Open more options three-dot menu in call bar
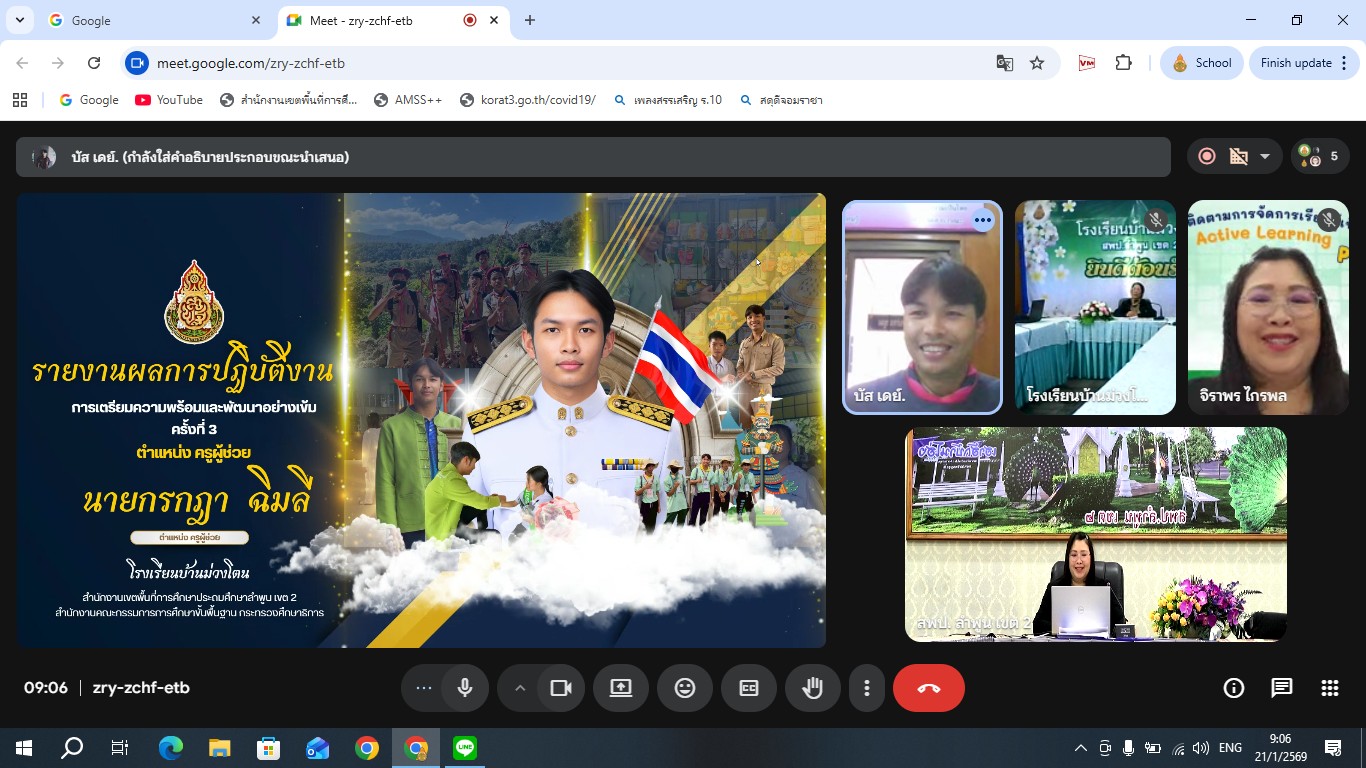 pyautogui.click(x=867, y=688)
